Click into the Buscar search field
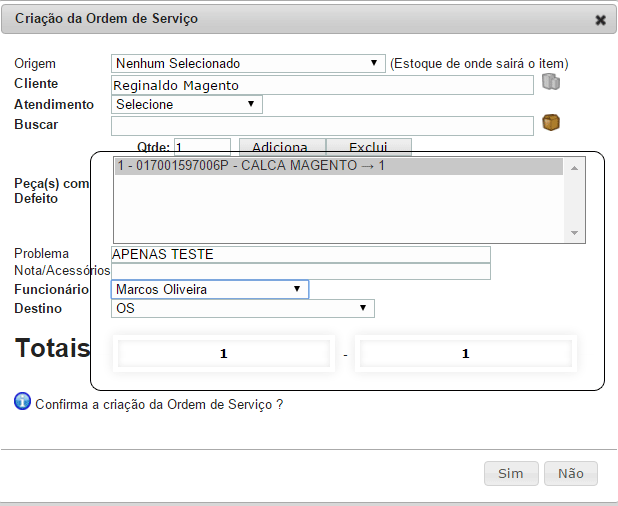 point(322,126)
